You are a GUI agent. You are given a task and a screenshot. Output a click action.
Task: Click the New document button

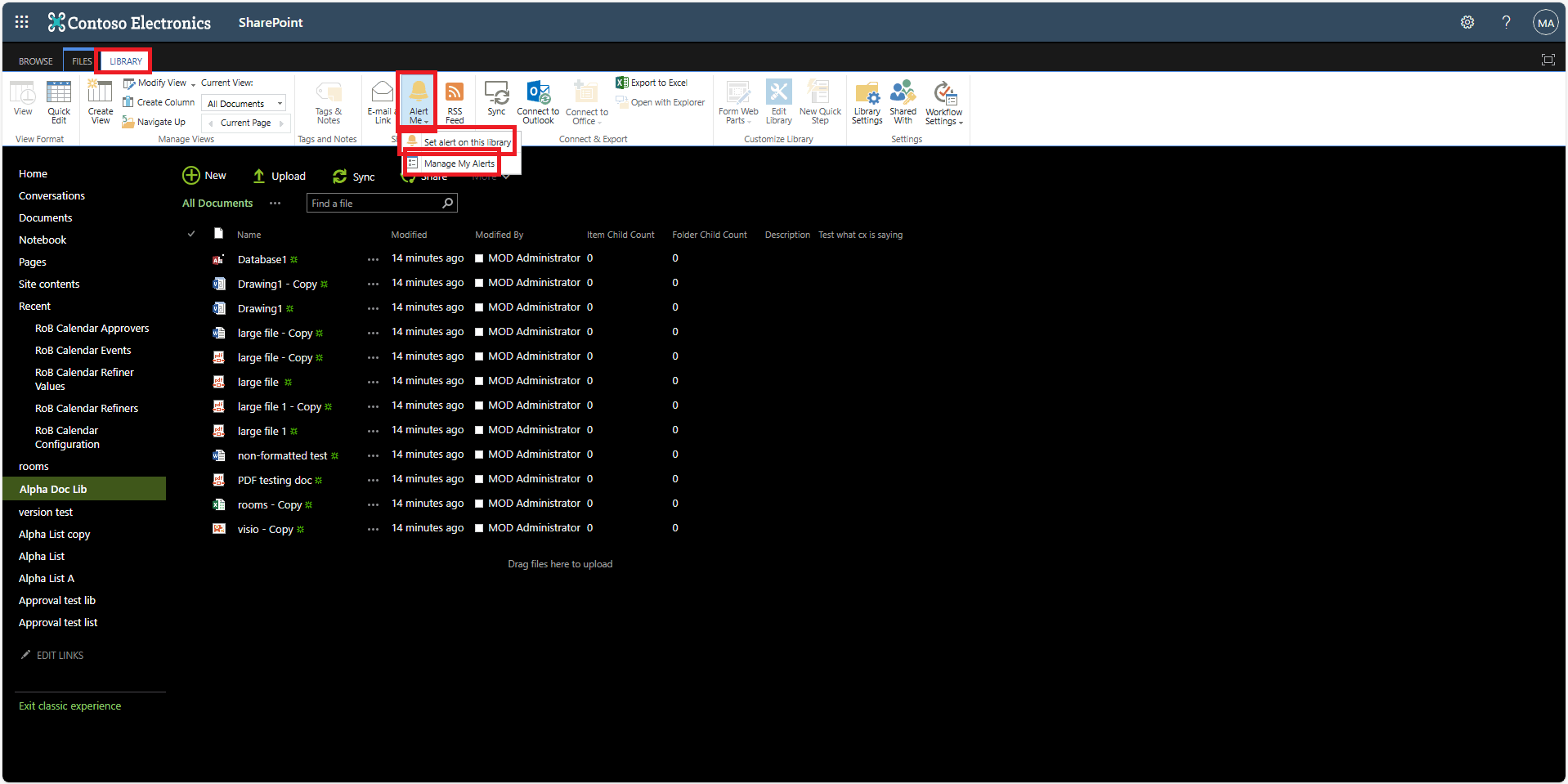[x=204, y=176]
